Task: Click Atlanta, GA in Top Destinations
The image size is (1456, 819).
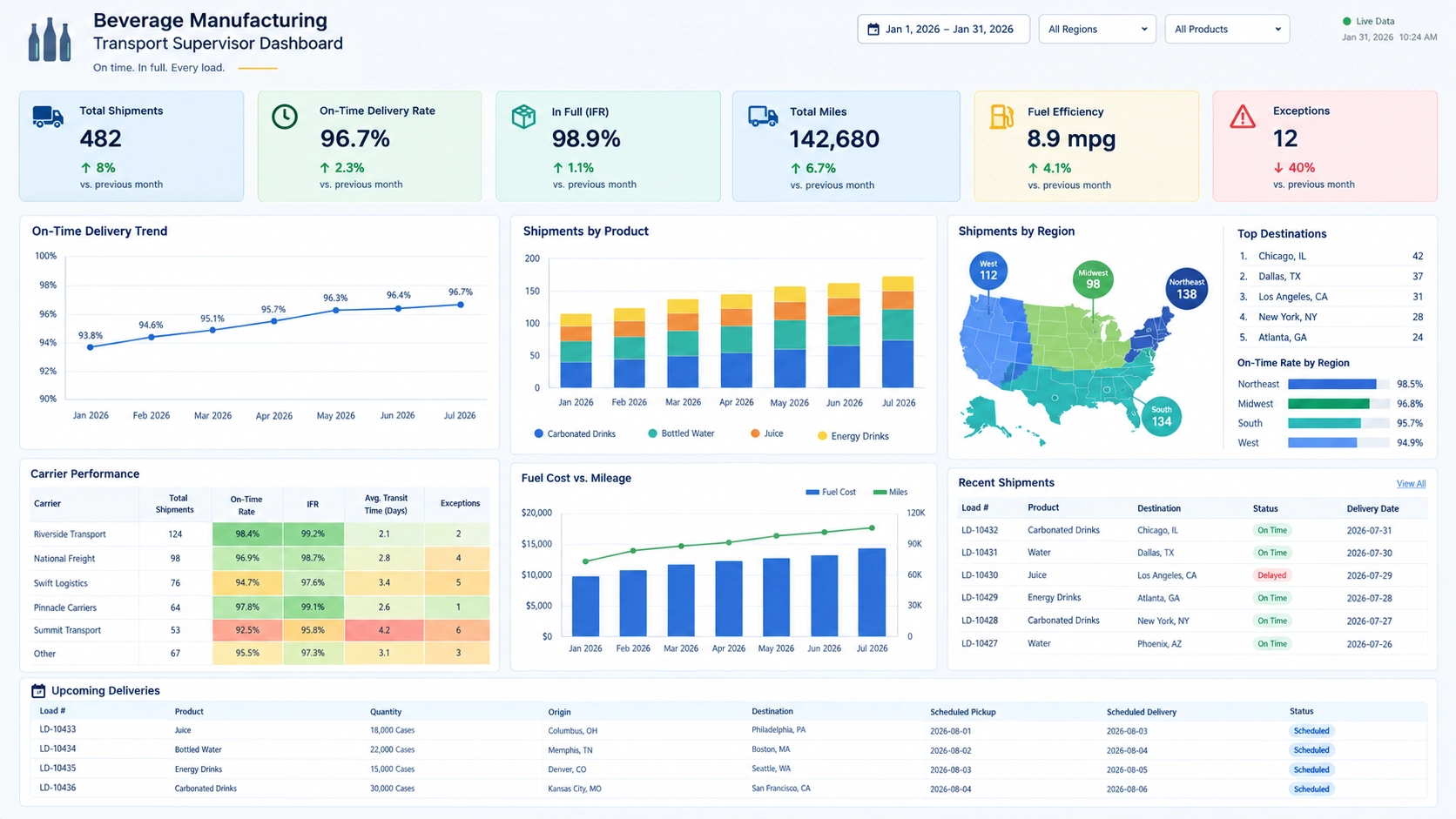Action: pyautogui.click(x=1282, y=338)
